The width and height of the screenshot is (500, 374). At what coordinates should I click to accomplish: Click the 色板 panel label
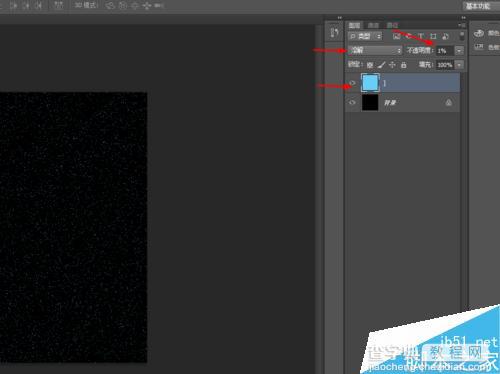494,47
